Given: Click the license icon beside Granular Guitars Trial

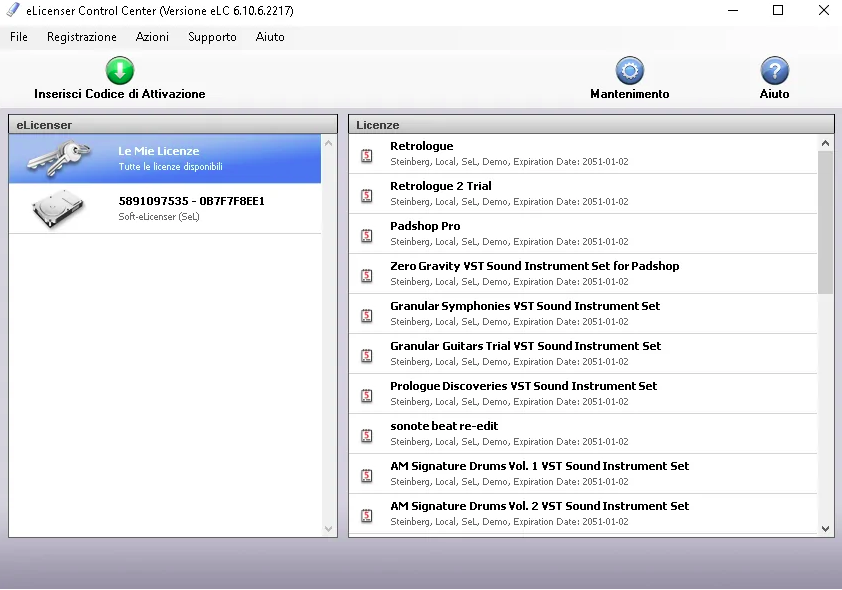Looking at the screenshot, I should click(367, 355).
